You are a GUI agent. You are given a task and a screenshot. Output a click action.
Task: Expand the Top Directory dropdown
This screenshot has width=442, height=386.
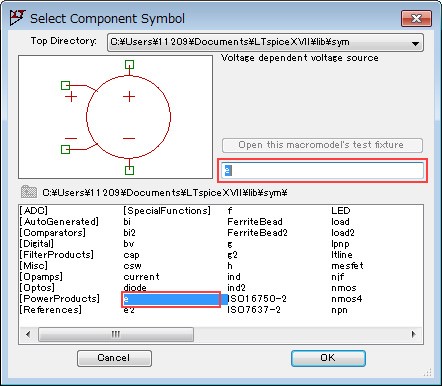click(x=415, y=43)
